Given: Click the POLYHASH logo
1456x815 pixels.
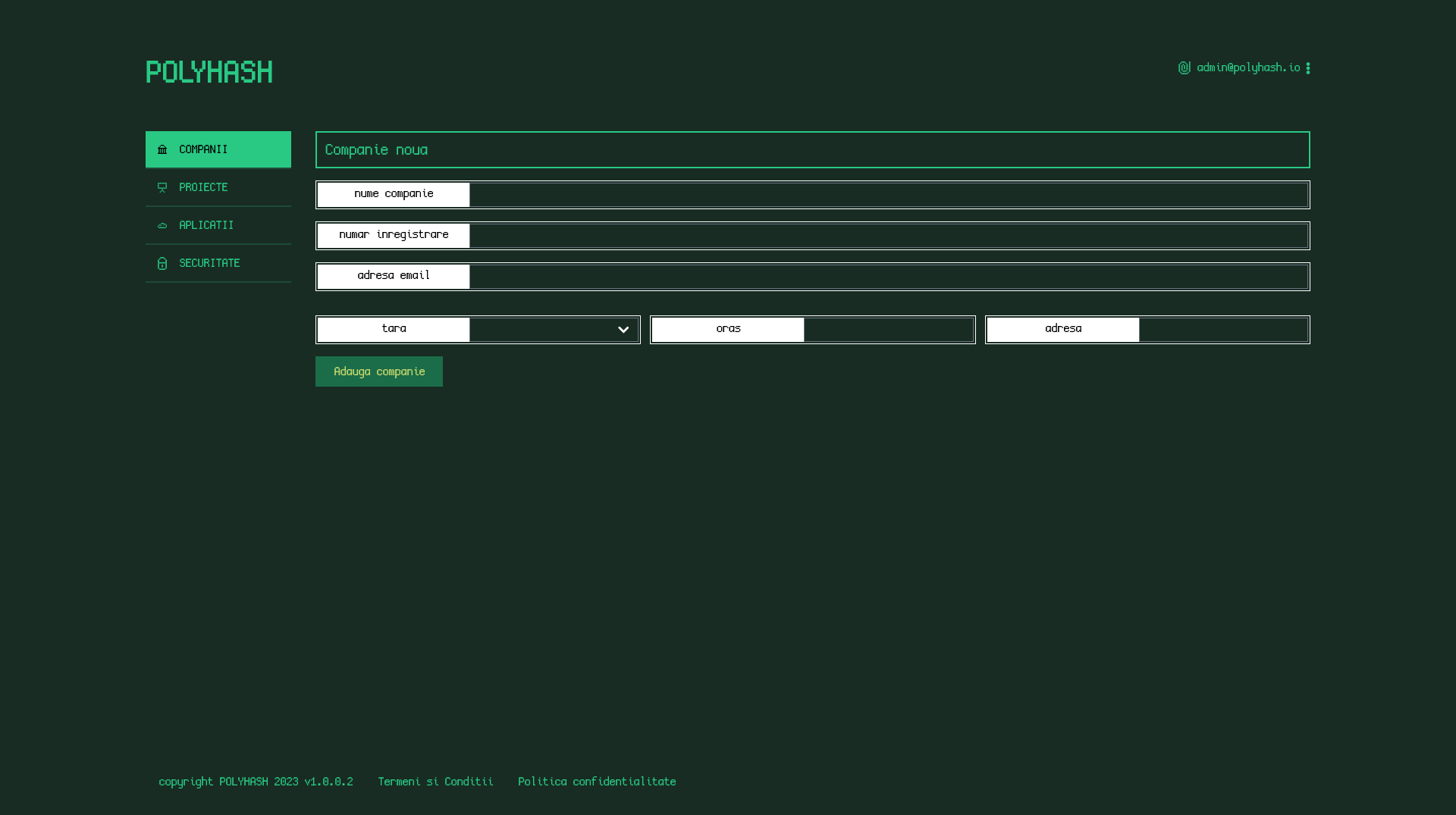Looking at the screenshot, I should coord(209,72).
